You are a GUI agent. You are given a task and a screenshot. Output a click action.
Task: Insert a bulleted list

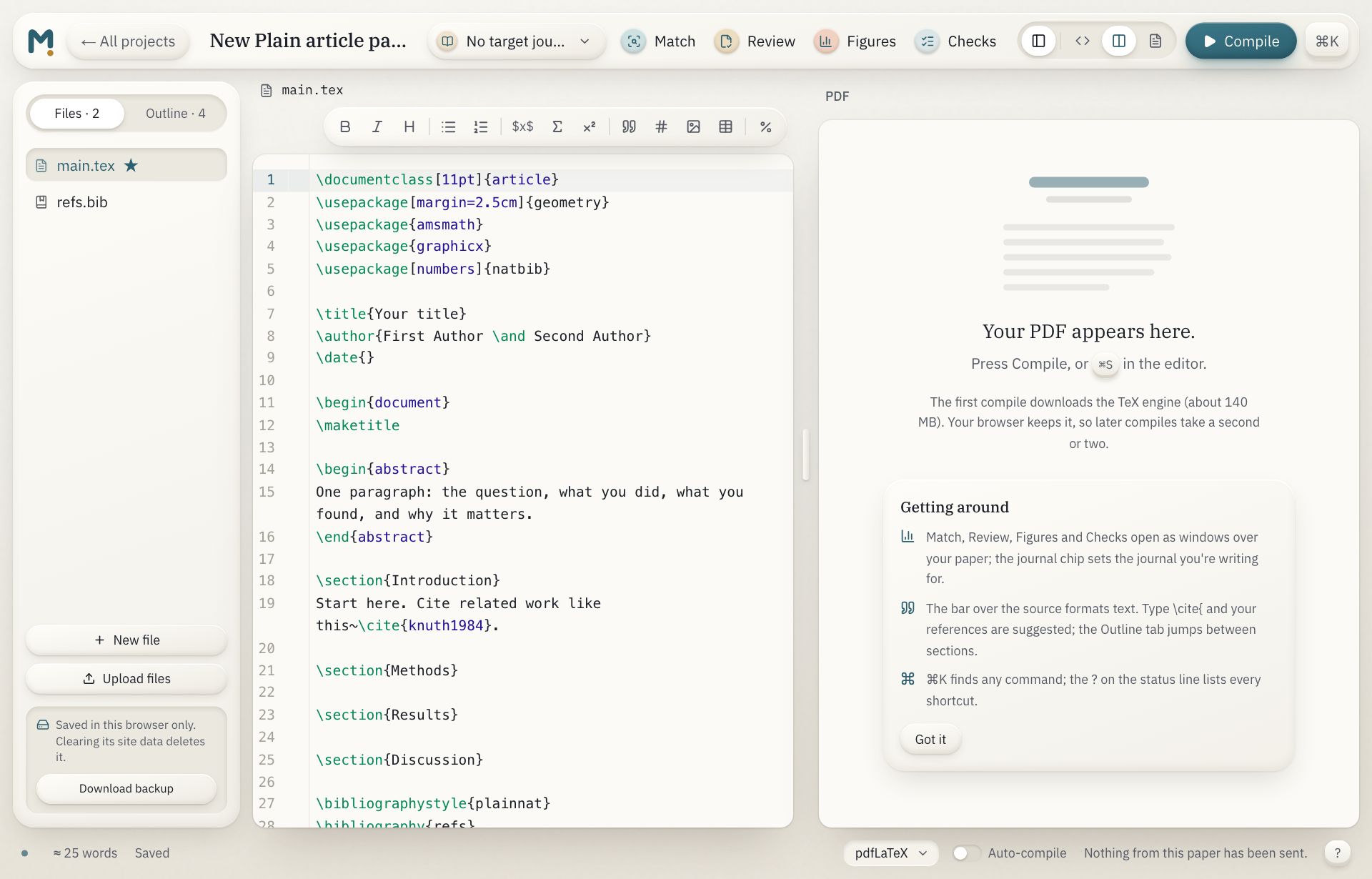tap(449, 126)
